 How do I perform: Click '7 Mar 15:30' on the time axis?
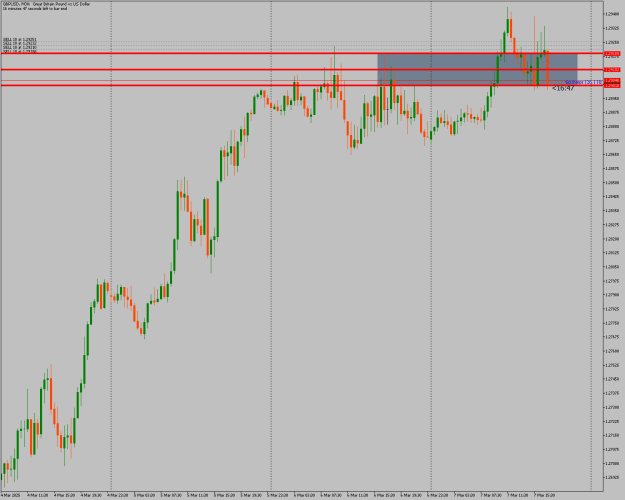(544, 495)
